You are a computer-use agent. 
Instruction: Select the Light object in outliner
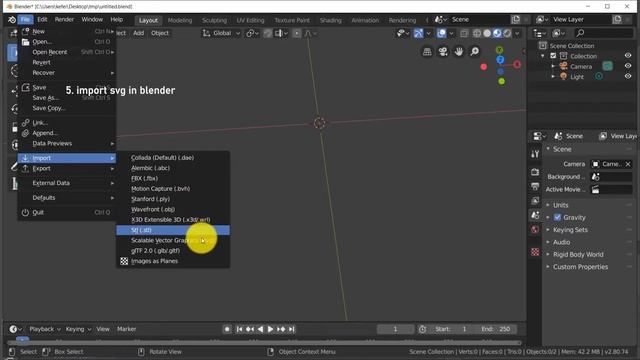click(x=577, y=77)
